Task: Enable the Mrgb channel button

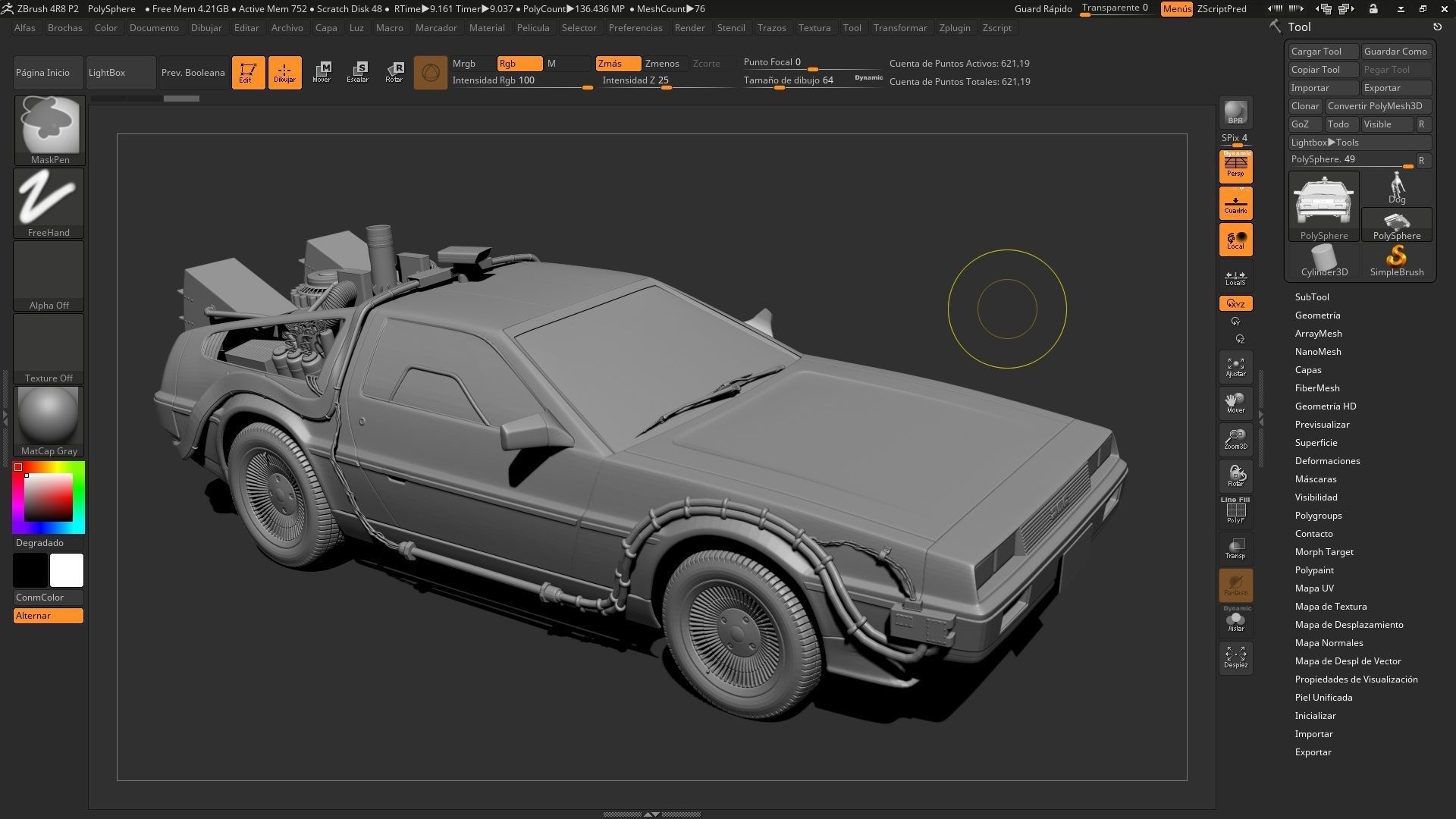Action: [473, 64]
